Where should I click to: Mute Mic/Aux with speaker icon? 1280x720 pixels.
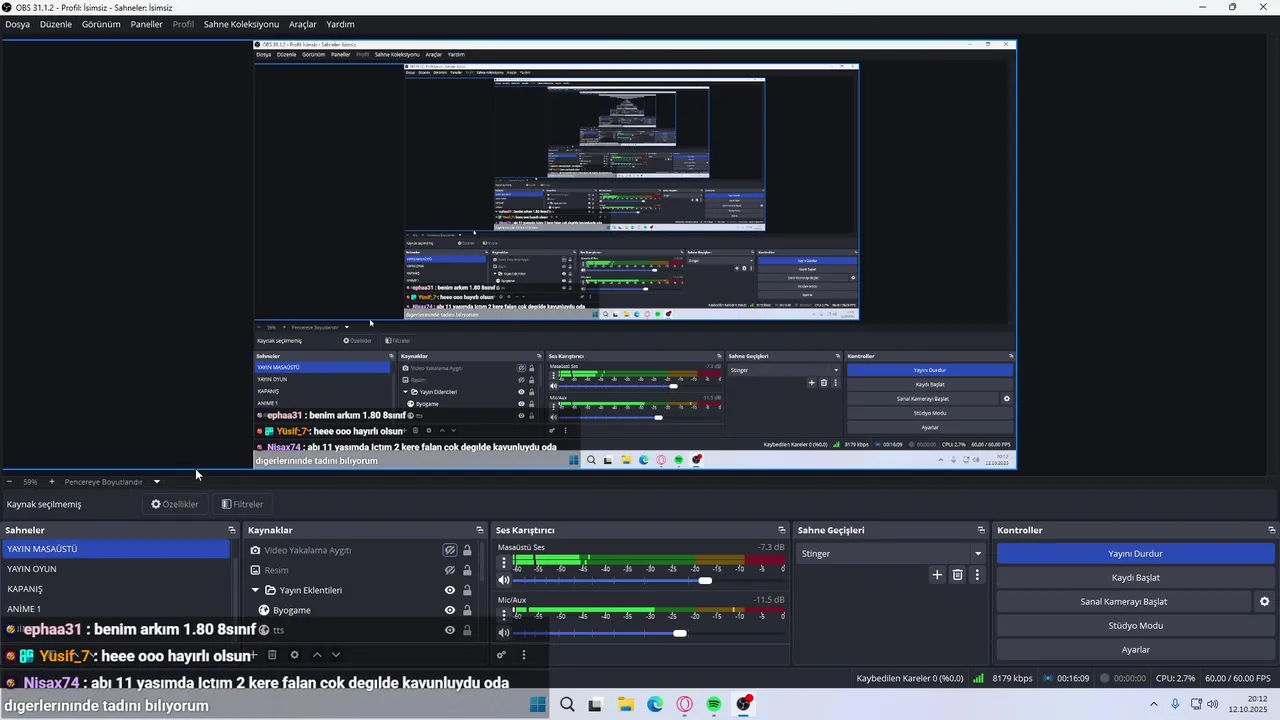click(504, 632)
